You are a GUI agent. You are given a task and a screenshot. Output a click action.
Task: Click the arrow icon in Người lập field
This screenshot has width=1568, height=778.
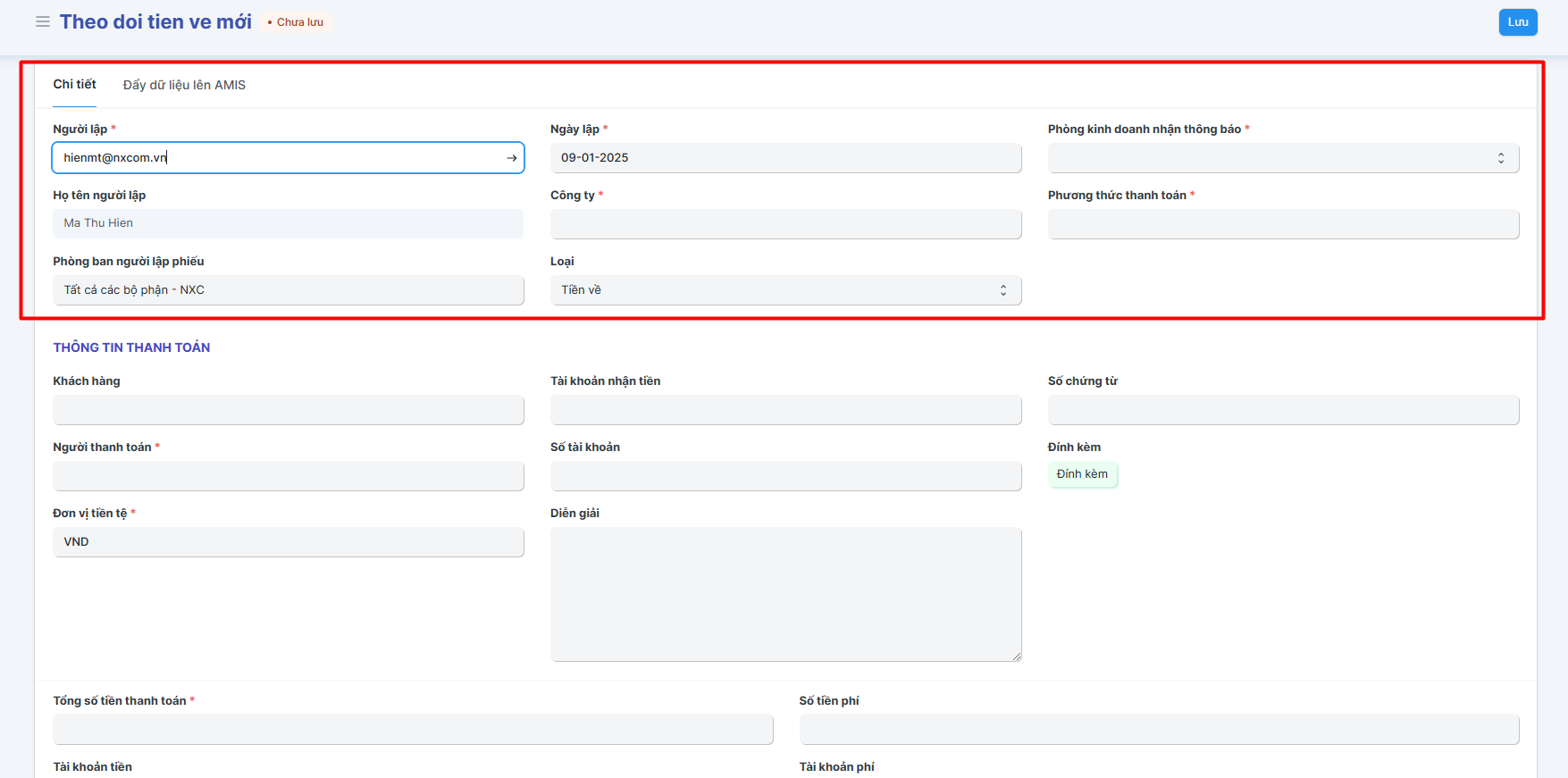click(x=512, y=158)
